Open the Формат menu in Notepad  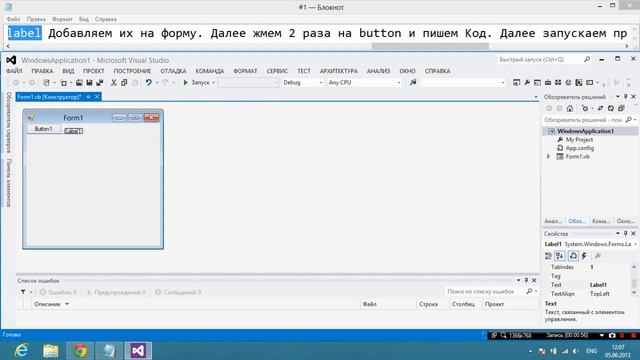coord(62,19)
